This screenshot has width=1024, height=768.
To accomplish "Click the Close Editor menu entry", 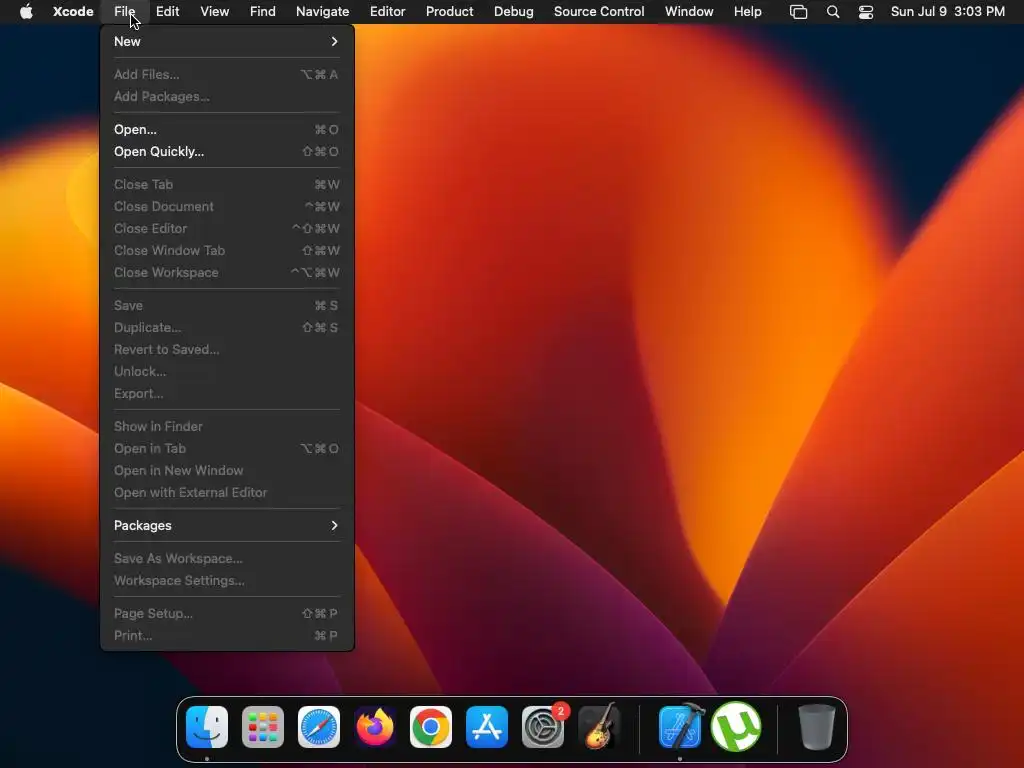I will 227,229.
